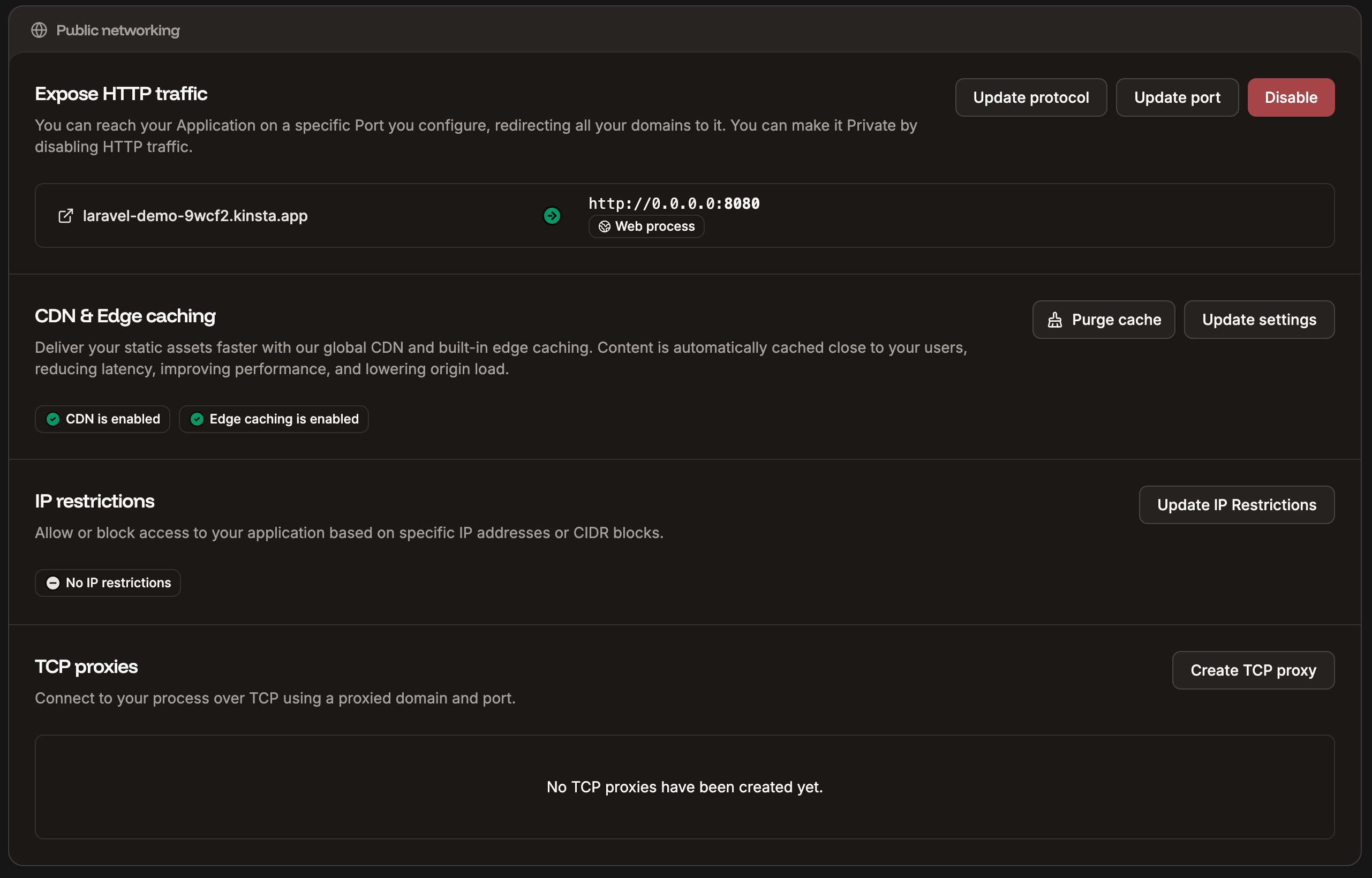Click the Public networking globe icon
This screenshot has width=1372, height=878.
(39, 30)
